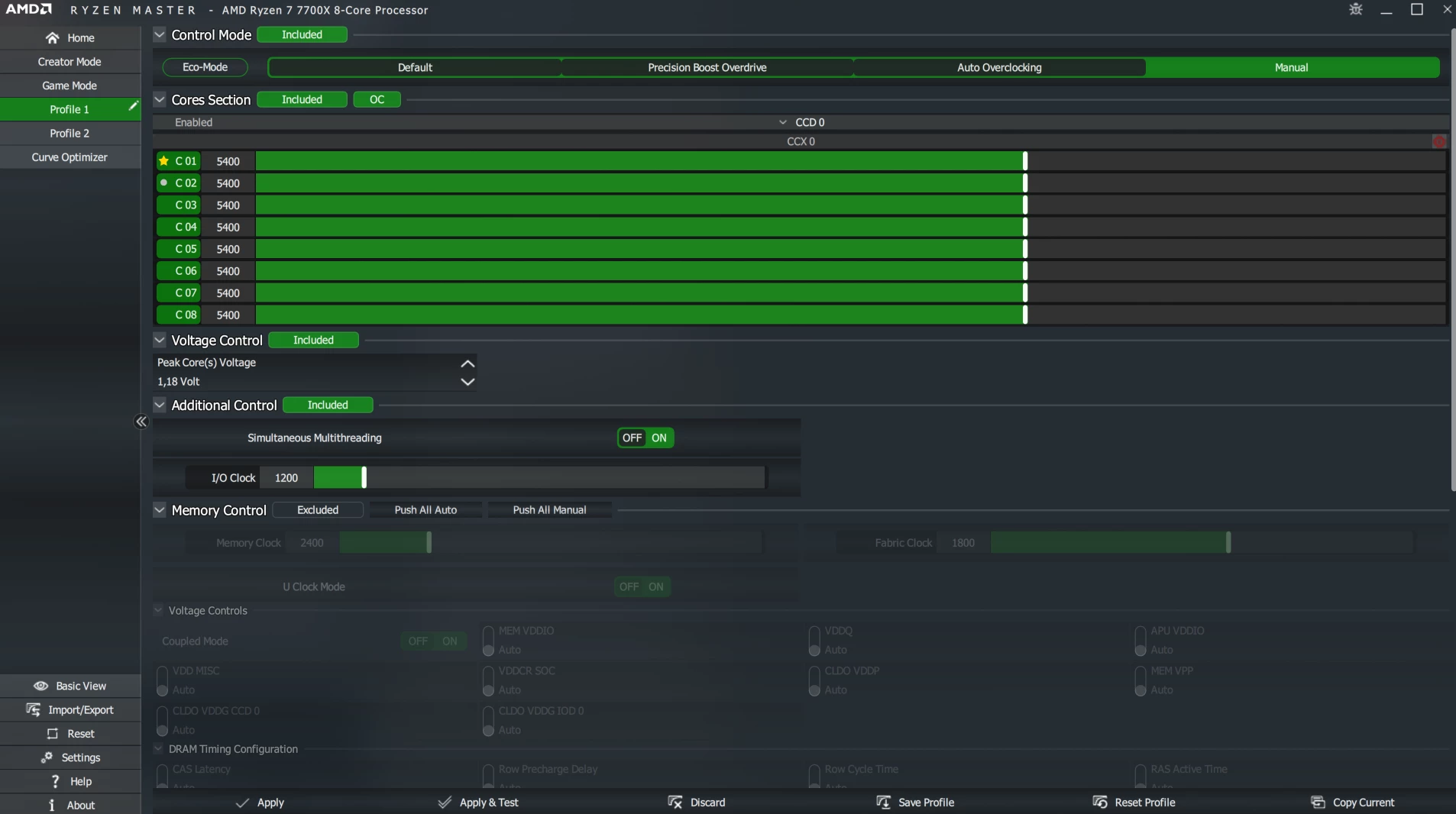Screen dimensions: 1456x814
Task: Click the AMD logo in title bar
Action: coord(29,9)
